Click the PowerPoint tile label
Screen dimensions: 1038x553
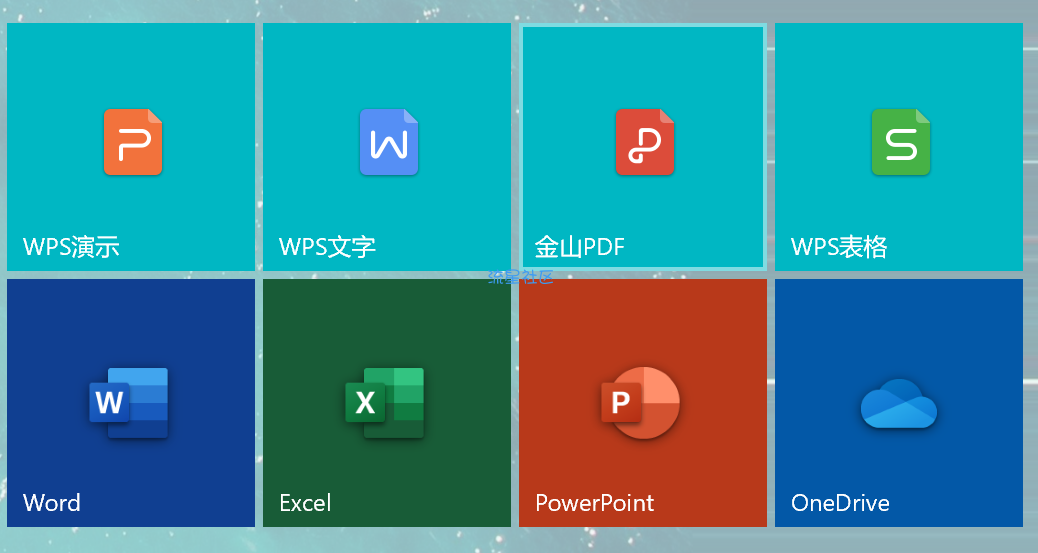594,503
